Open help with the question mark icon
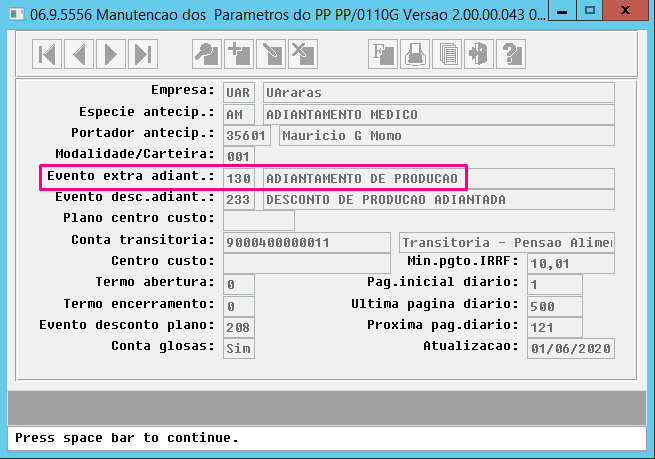This screenshot has width=655, height=459. point(511,54)
